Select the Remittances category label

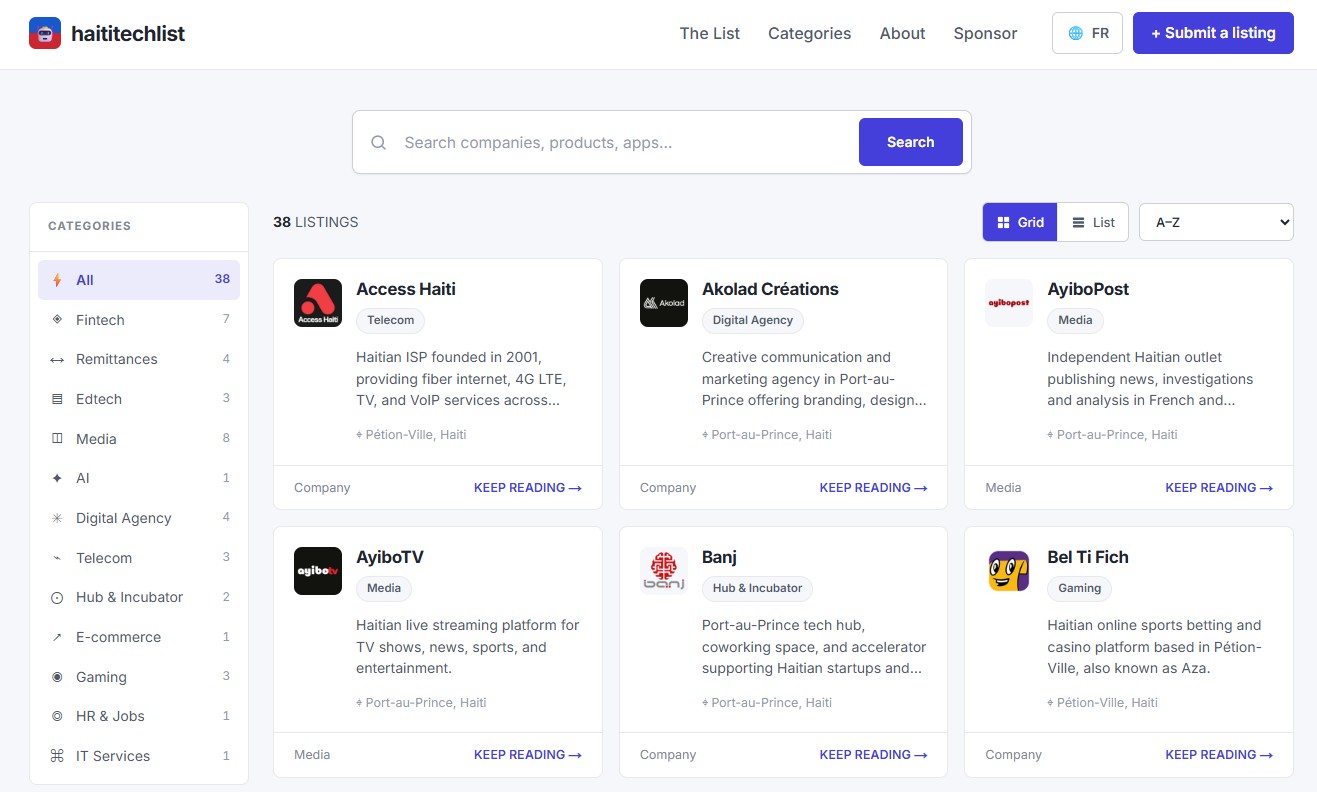(117, 359)
